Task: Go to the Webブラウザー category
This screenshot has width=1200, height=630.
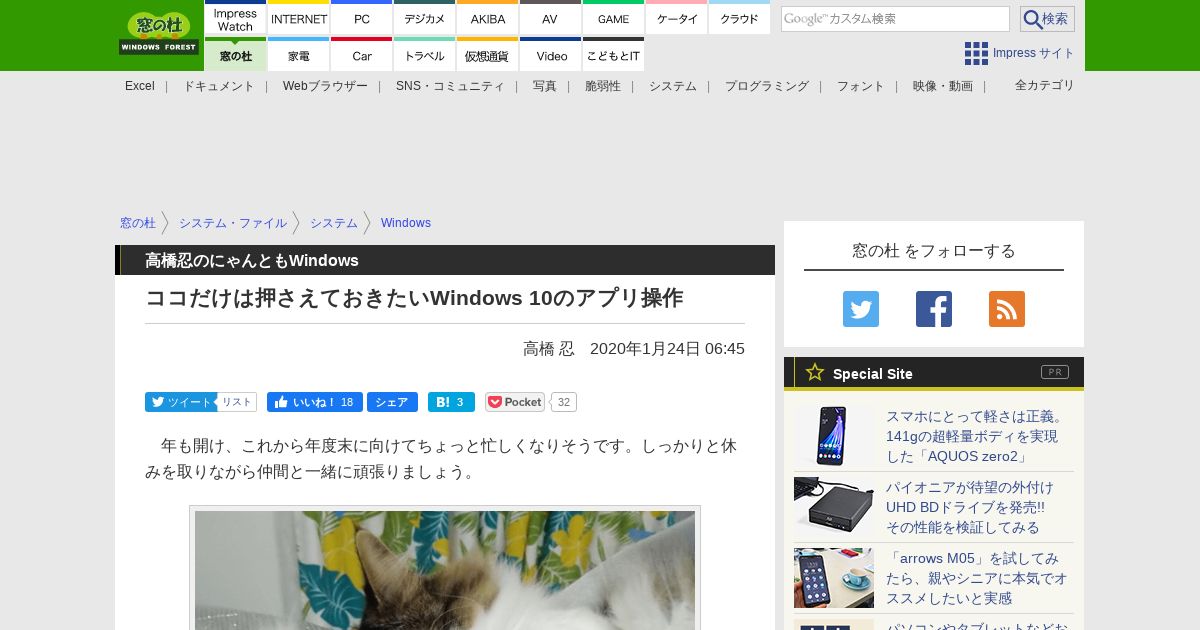Action: pyautogui.click(x=325, y=86)
